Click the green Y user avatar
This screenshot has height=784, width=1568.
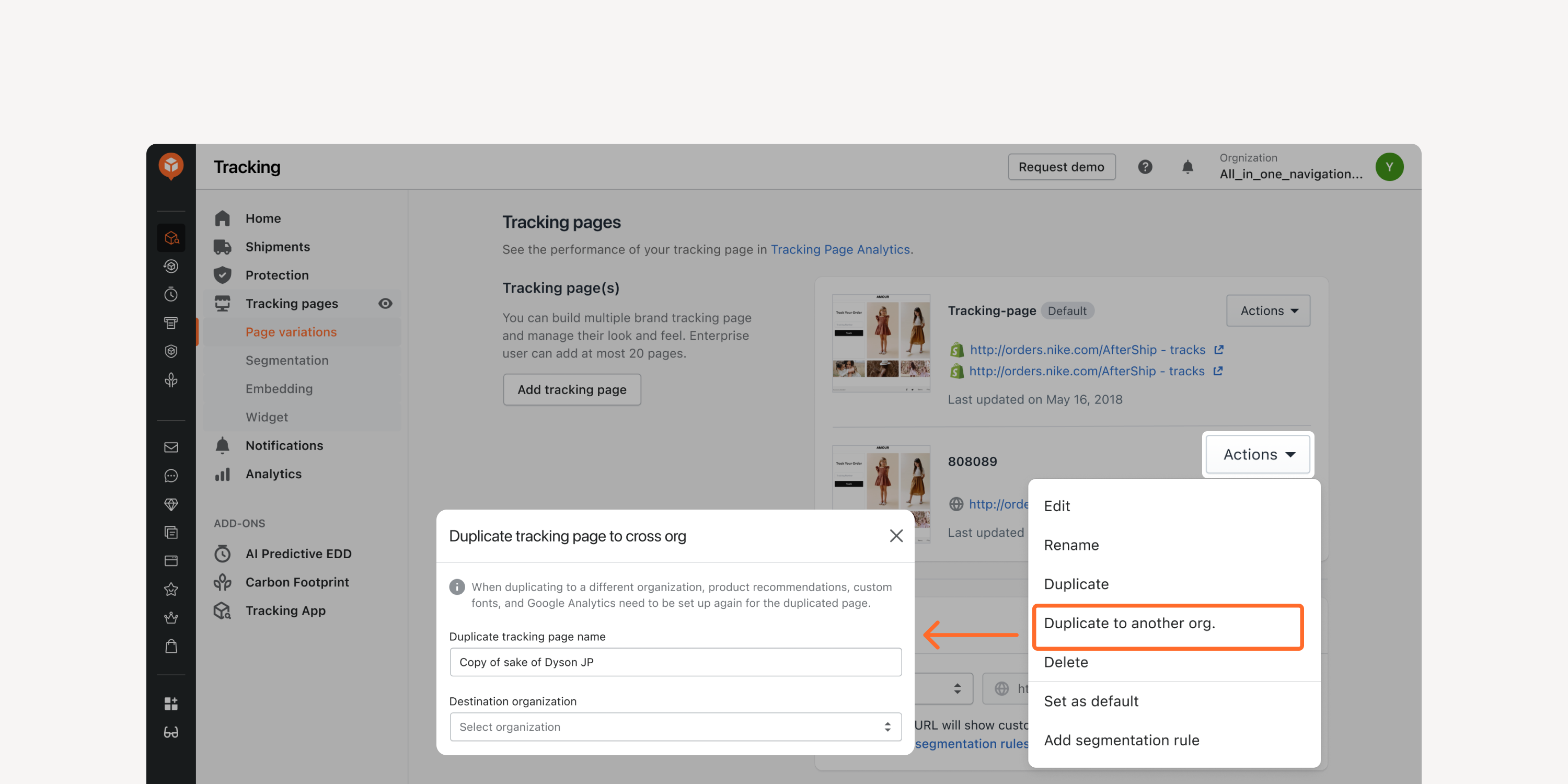(x=1389, y=167)
